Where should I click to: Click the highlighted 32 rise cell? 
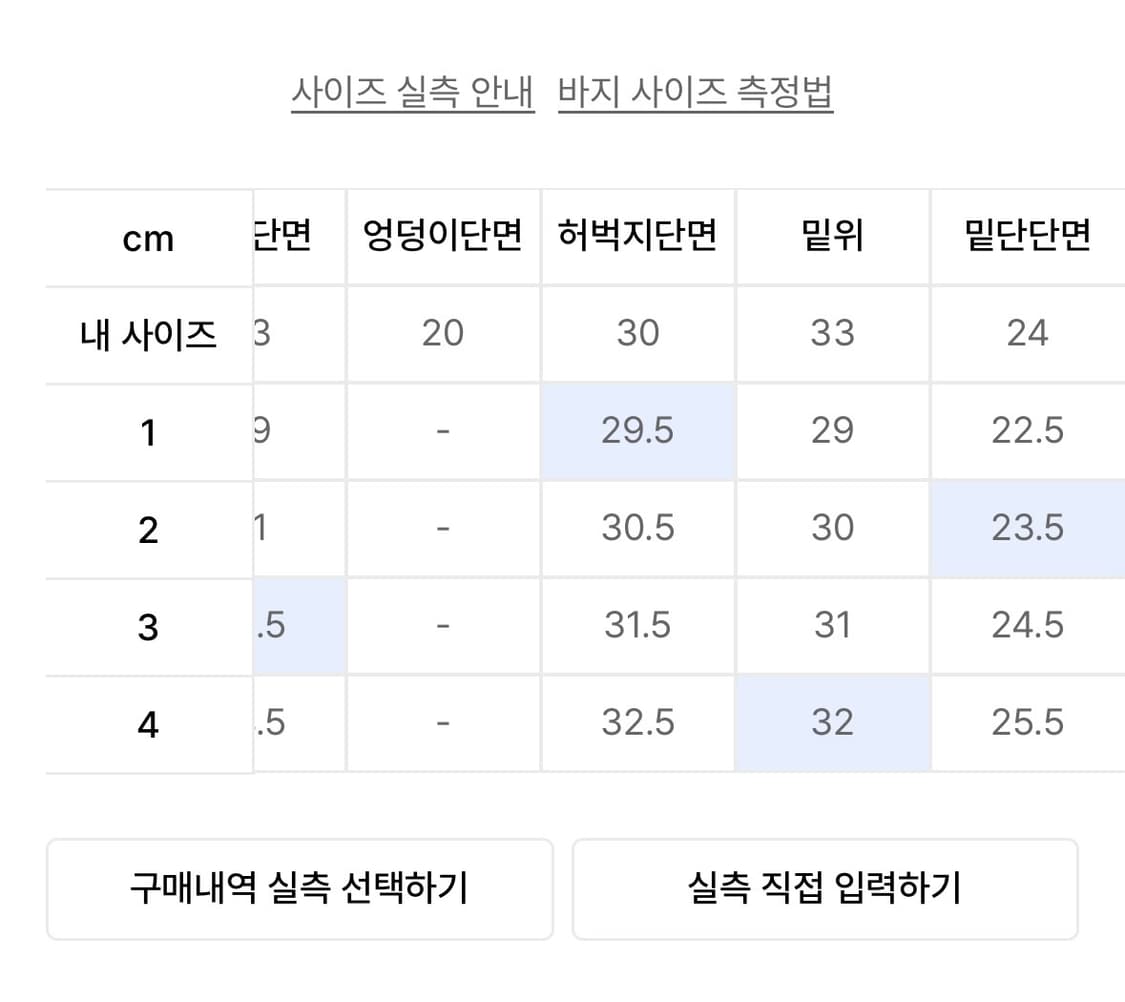(x=832, y=722)
